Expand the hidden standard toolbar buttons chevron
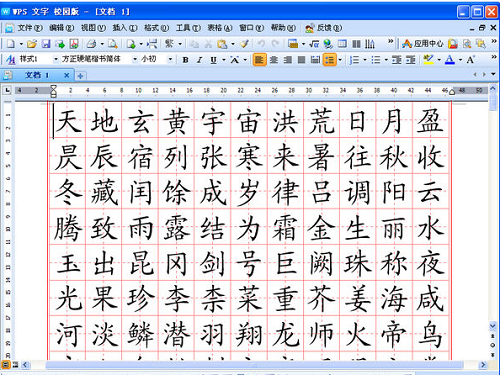 point(390,41)
